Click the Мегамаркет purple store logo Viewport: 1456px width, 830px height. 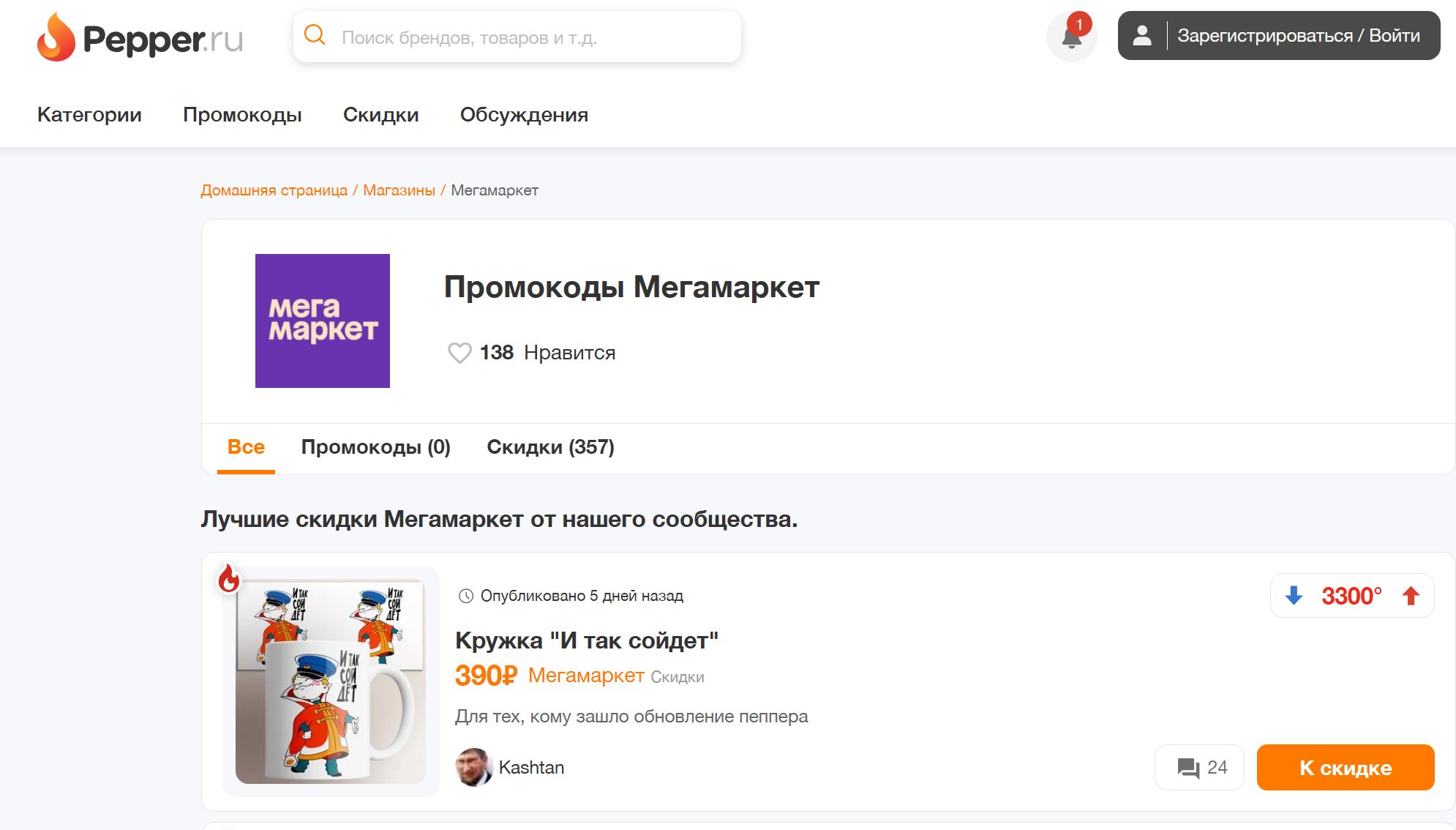[323, 321]
